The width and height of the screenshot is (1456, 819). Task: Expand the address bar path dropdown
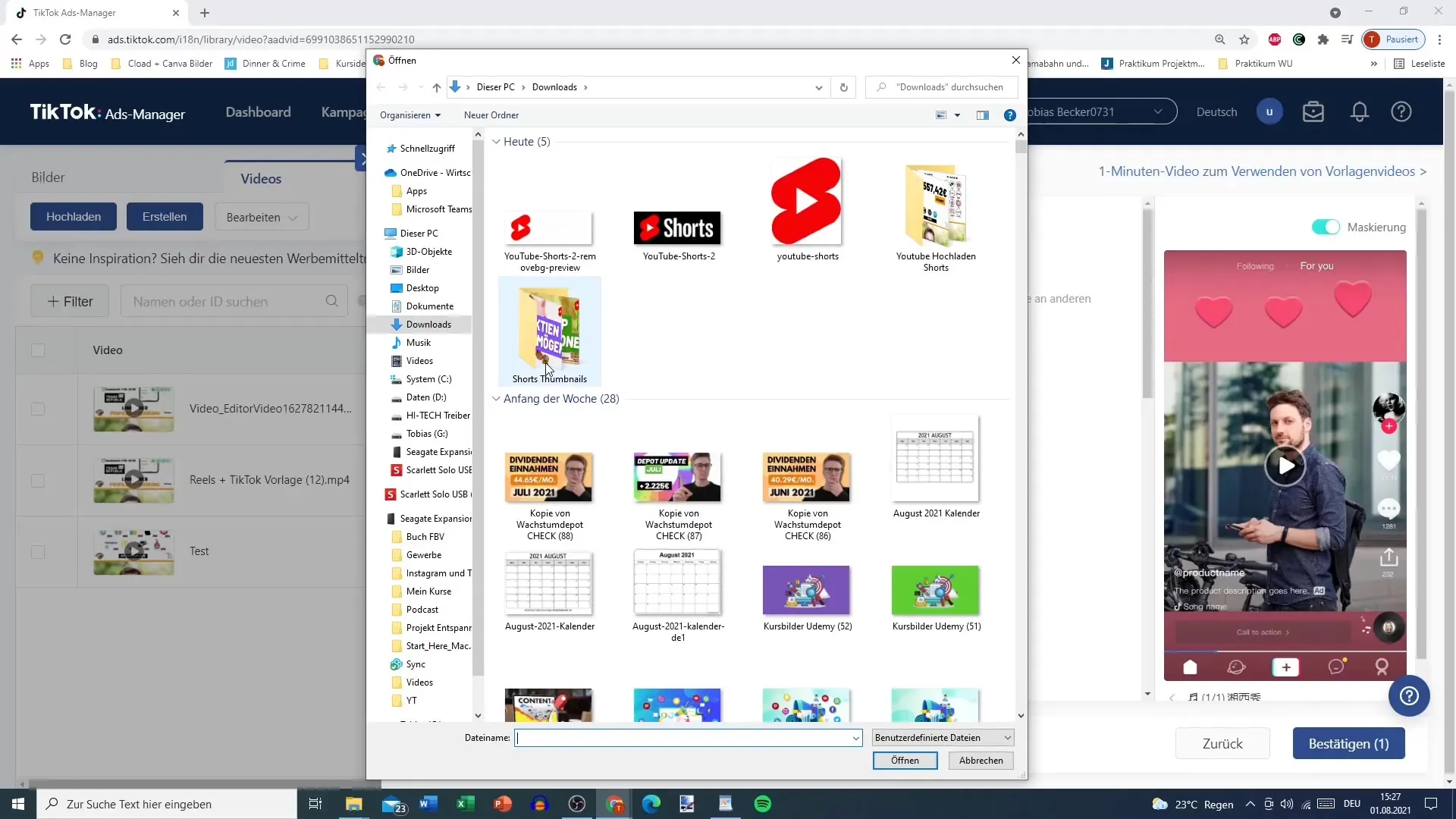818,87
